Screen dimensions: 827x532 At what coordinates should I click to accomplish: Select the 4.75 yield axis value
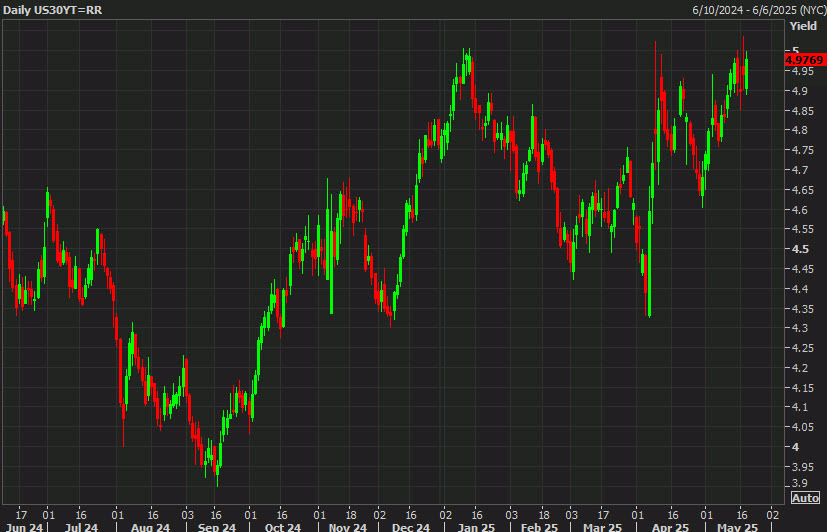pos(803,150)
